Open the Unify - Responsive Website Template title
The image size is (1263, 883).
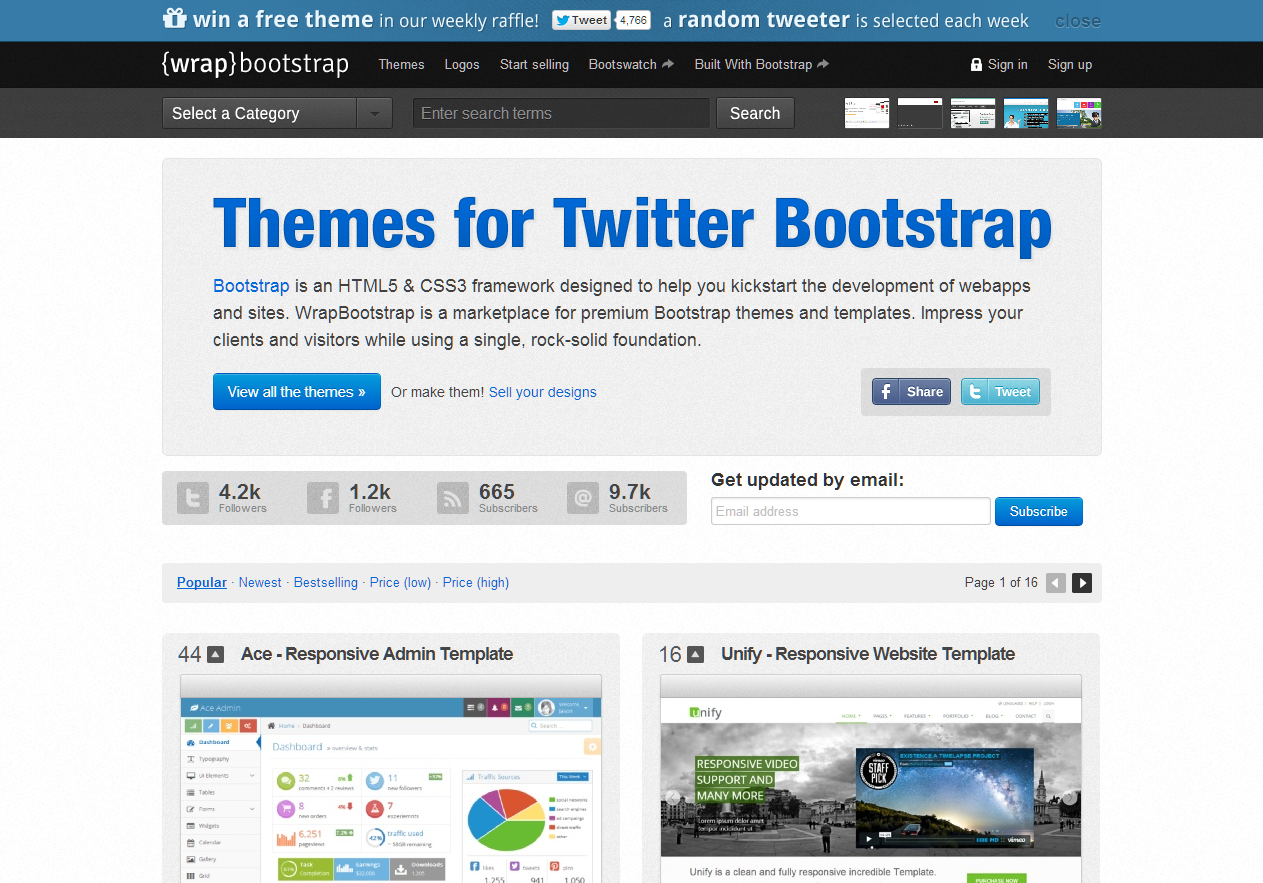868,654
